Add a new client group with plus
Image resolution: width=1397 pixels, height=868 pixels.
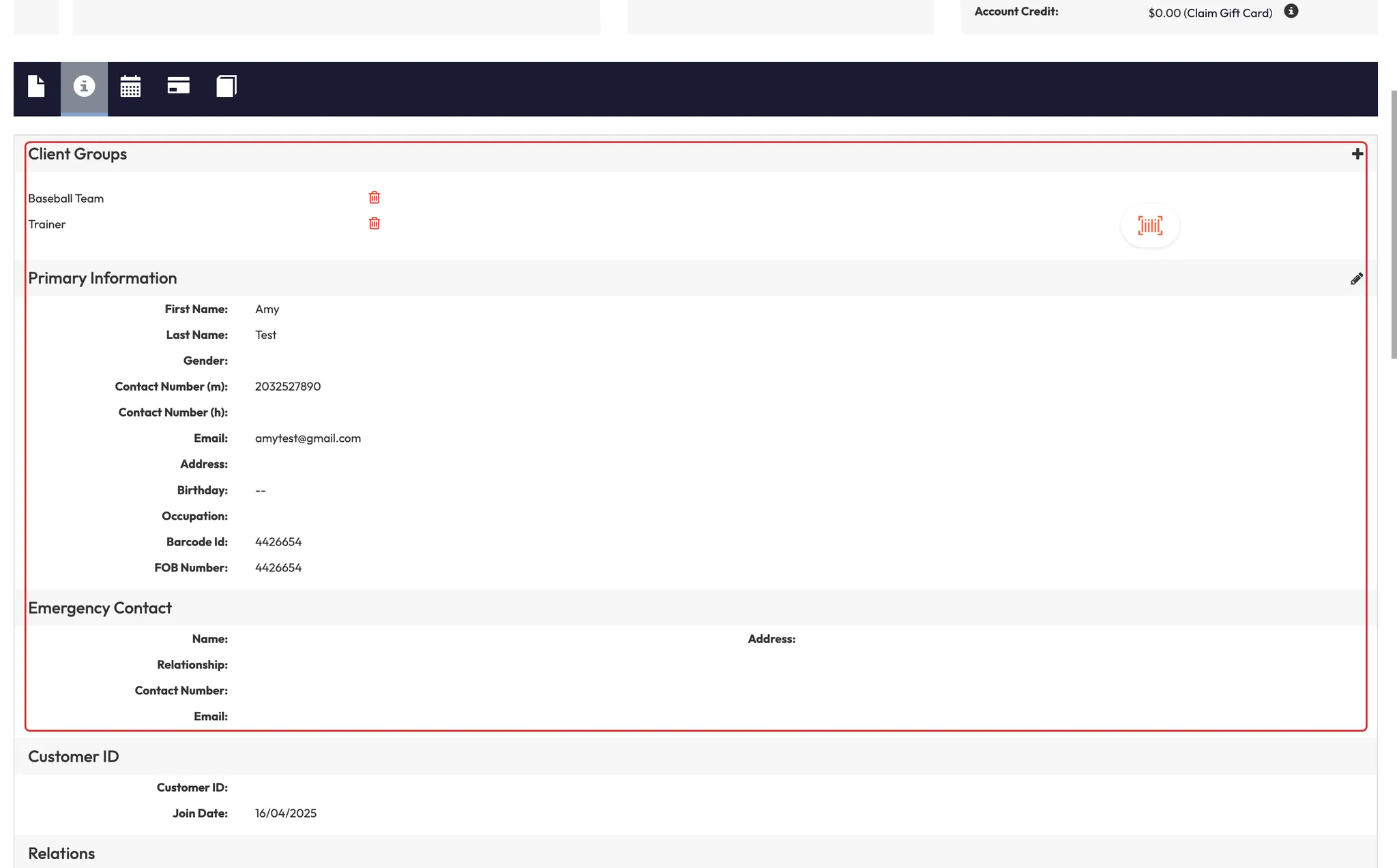pyautogui.click(x=1357, y=154)
